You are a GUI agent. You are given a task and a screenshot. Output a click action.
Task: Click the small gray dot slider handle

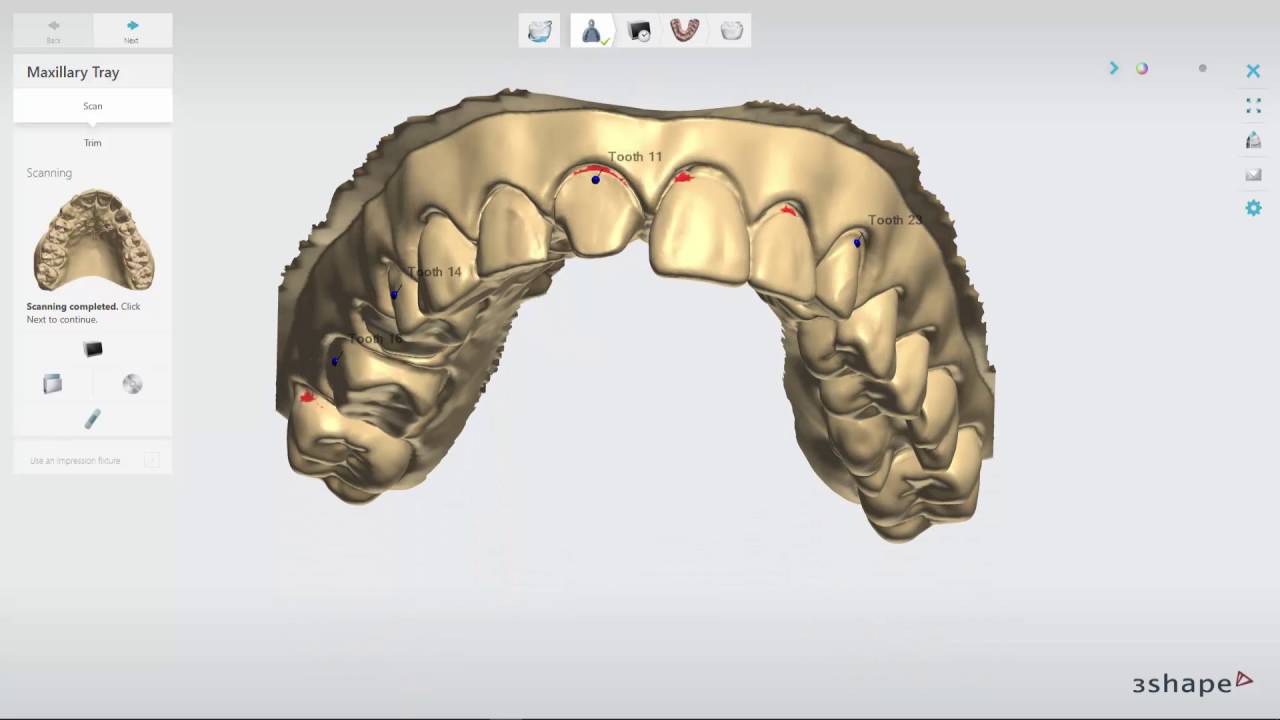1202,68
